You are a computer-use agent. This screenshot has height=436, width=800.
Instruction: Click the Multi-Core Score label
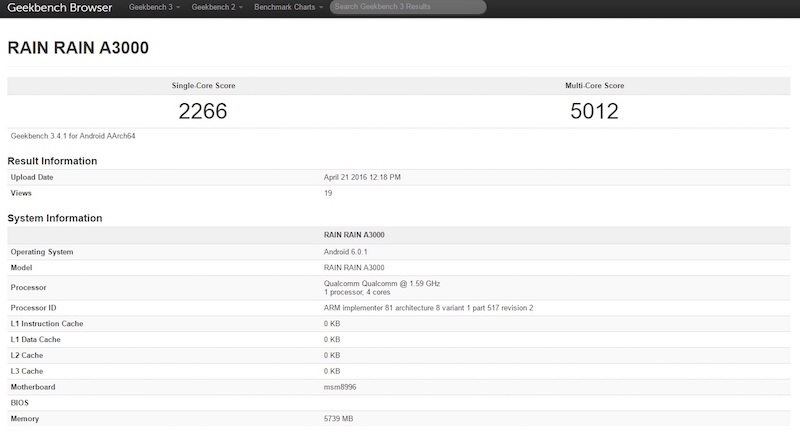click(x=594, y=86)
